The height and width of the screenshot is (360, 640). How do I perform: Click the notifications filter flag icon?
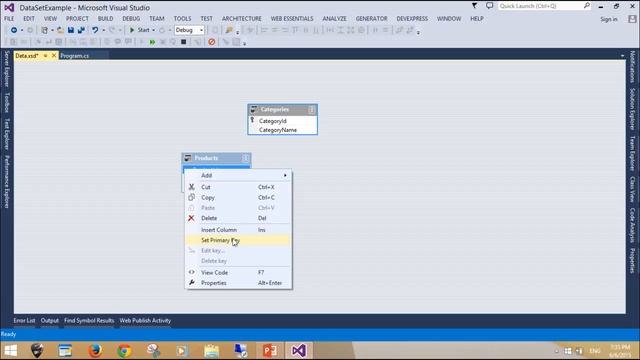pos(474,6)
